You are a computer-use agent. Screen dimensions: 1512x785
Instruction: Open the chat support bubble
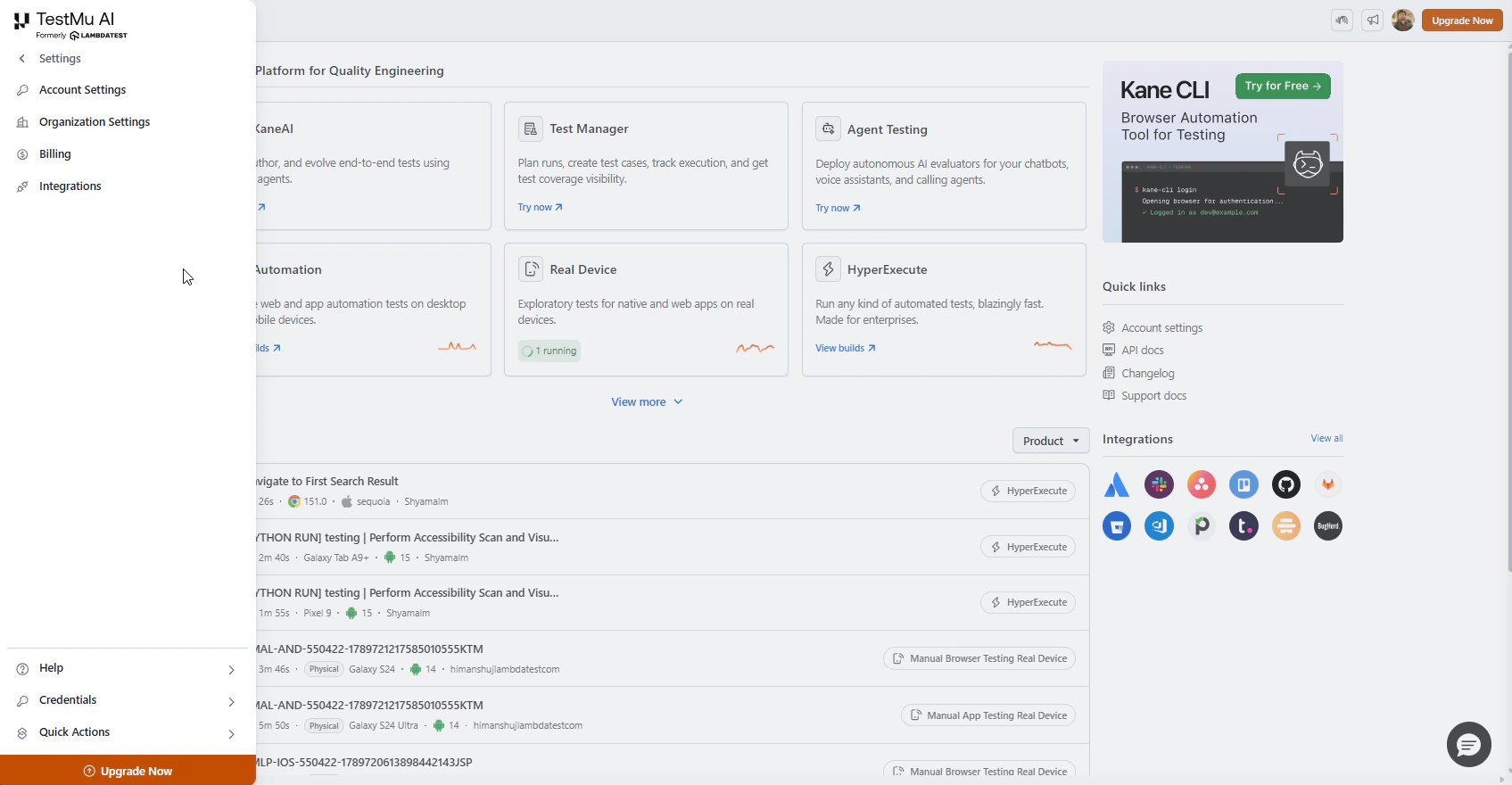(1468, 744)
